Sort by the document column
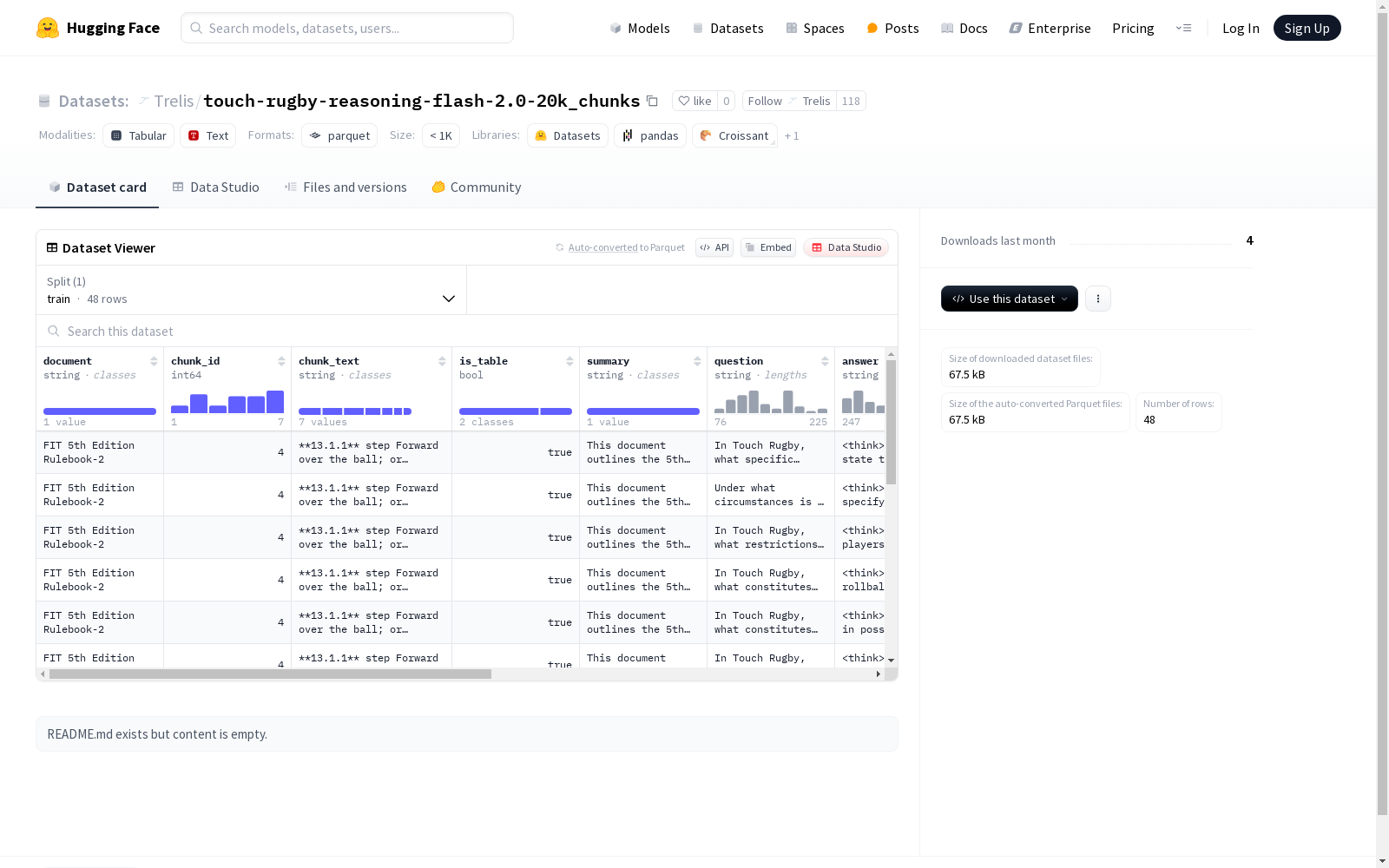 click(154, 361)
